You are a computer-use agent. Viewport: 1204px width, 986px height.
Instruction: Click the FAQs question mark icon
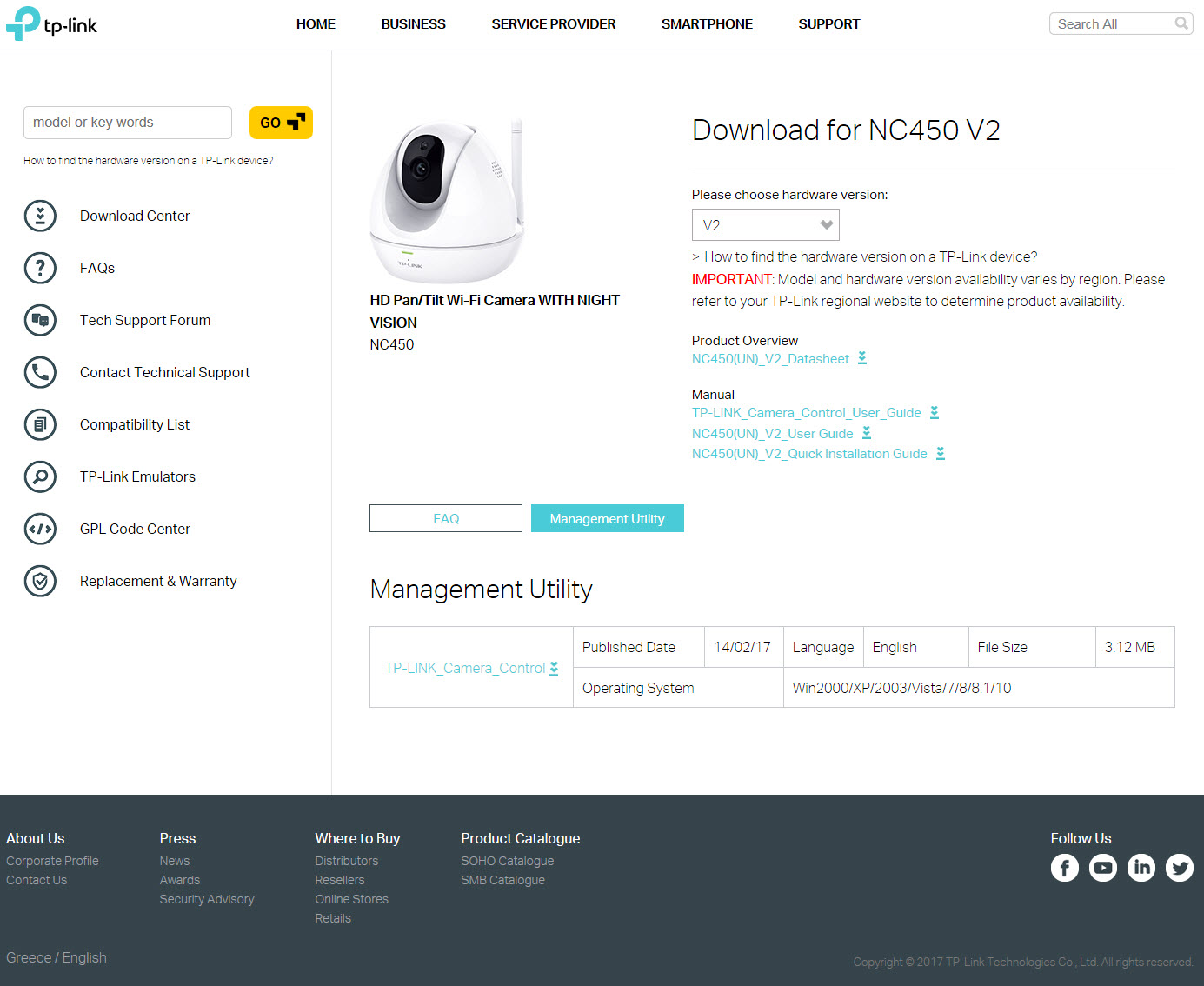40,268
